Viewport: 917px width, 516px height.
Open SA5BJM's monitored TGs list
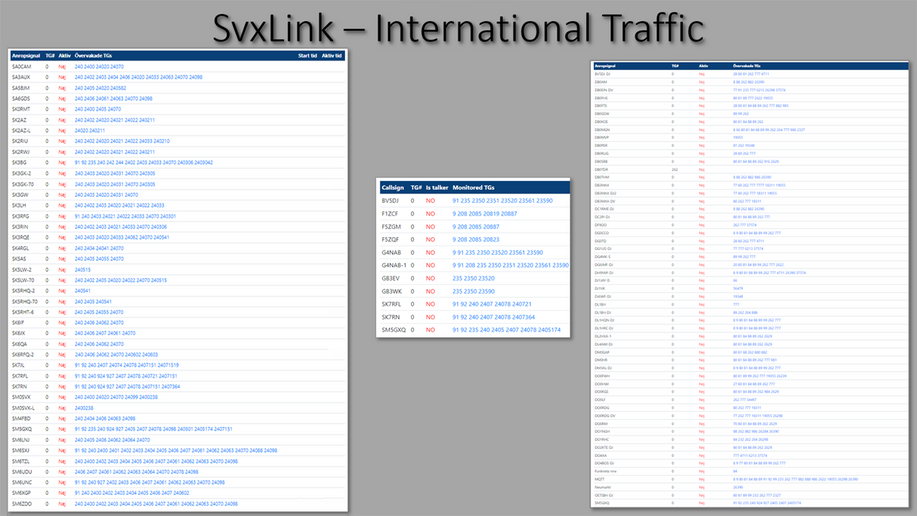pyautogui.click(x=100, y=88)
